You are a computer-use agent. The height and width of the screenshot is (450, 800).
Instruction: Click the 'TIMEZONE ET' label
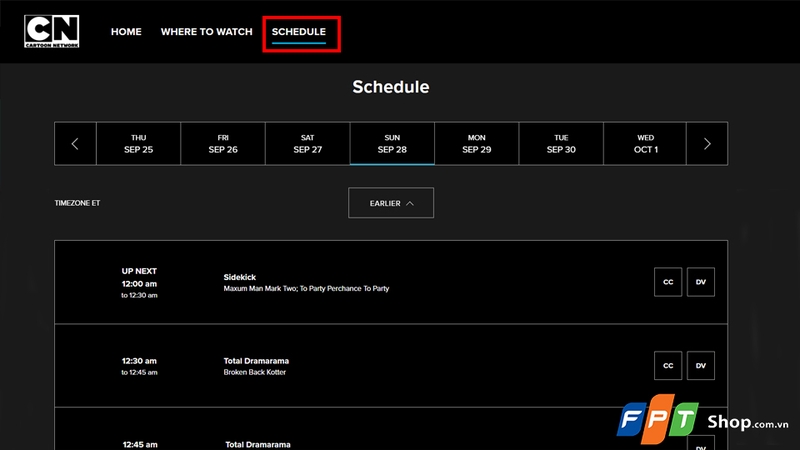[77, 203]
